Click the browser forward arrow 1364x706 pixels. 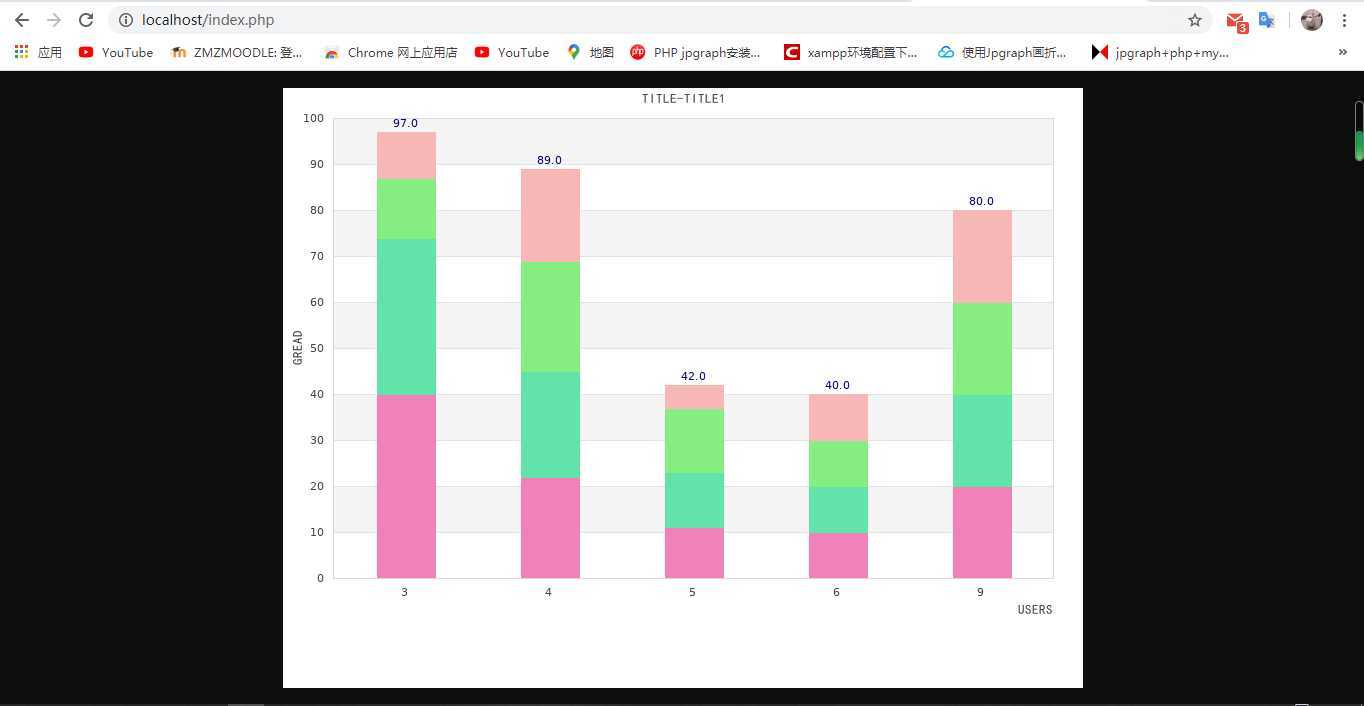tap(54, 20)
